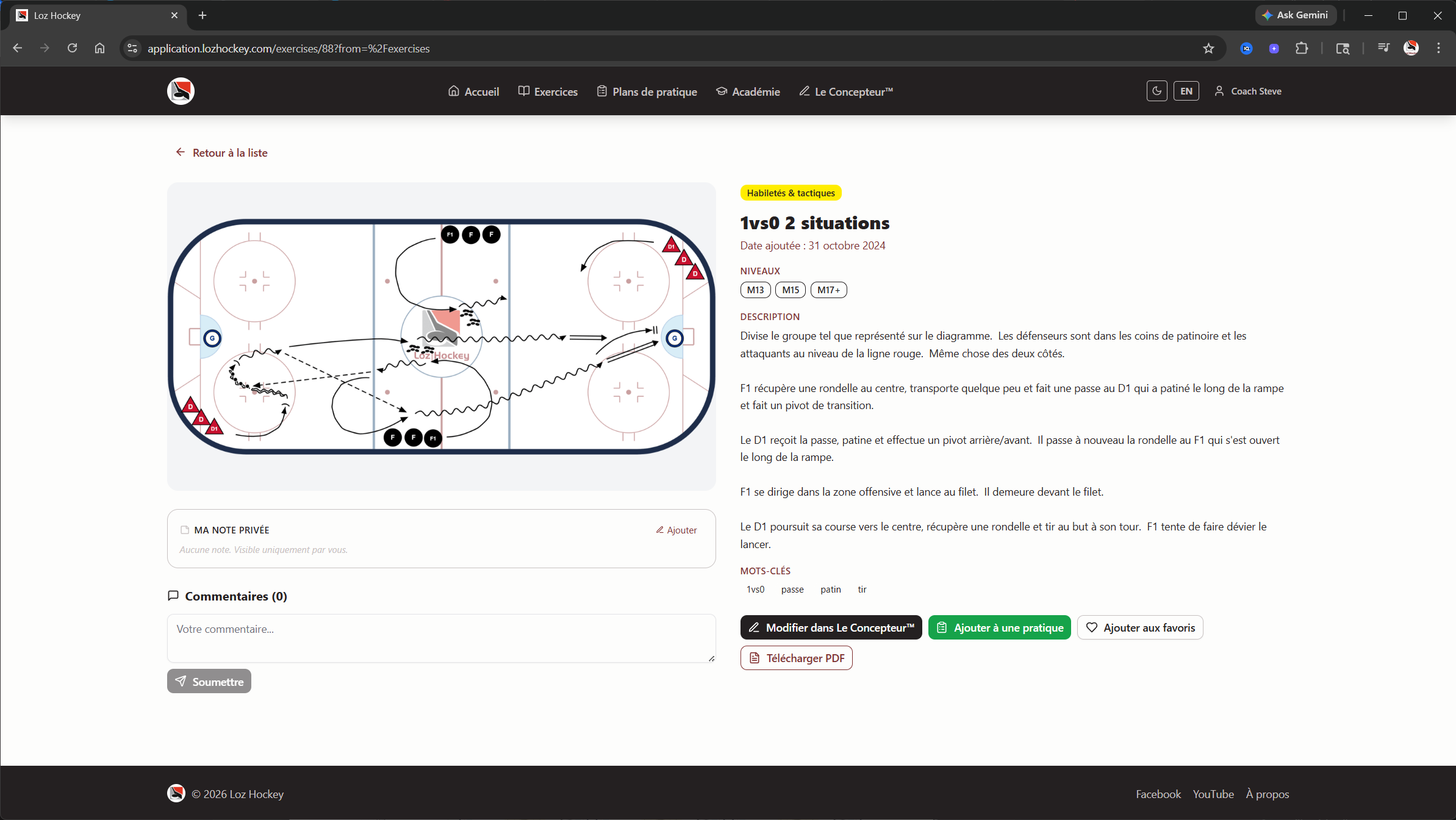Switch language with EN button
This screenshot has width=1456, height=820.
(x=1186, y=91)
